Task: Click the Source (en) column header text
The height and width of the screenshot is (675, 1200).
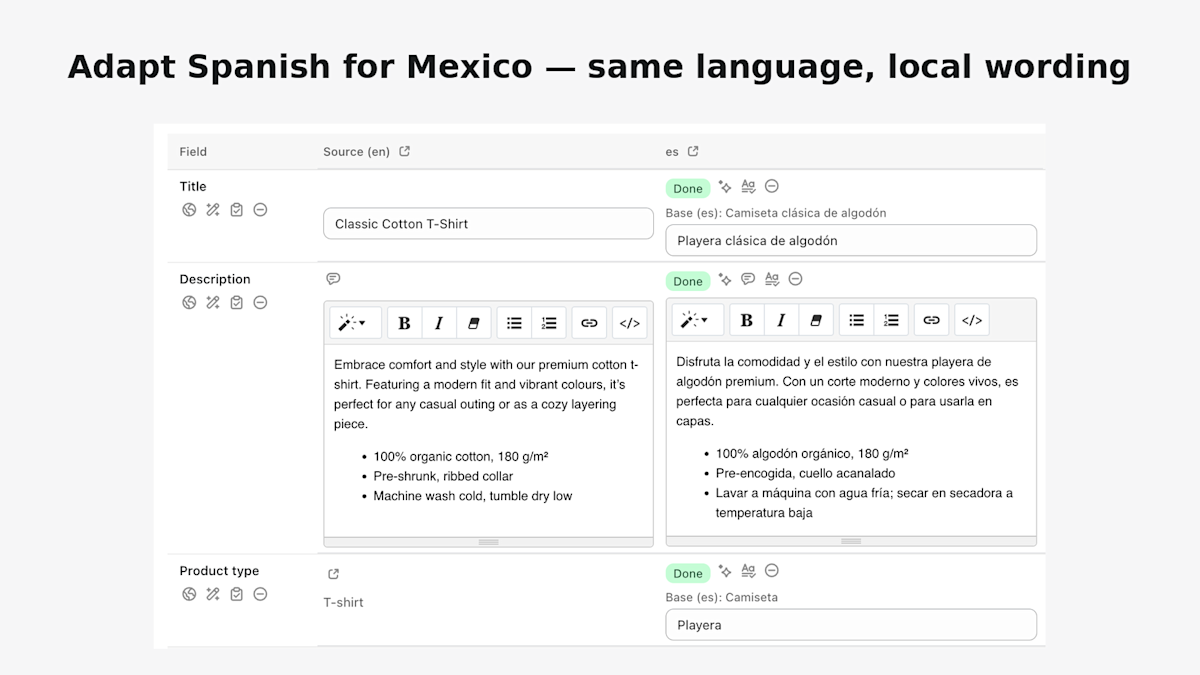Action: coord(356,152)
